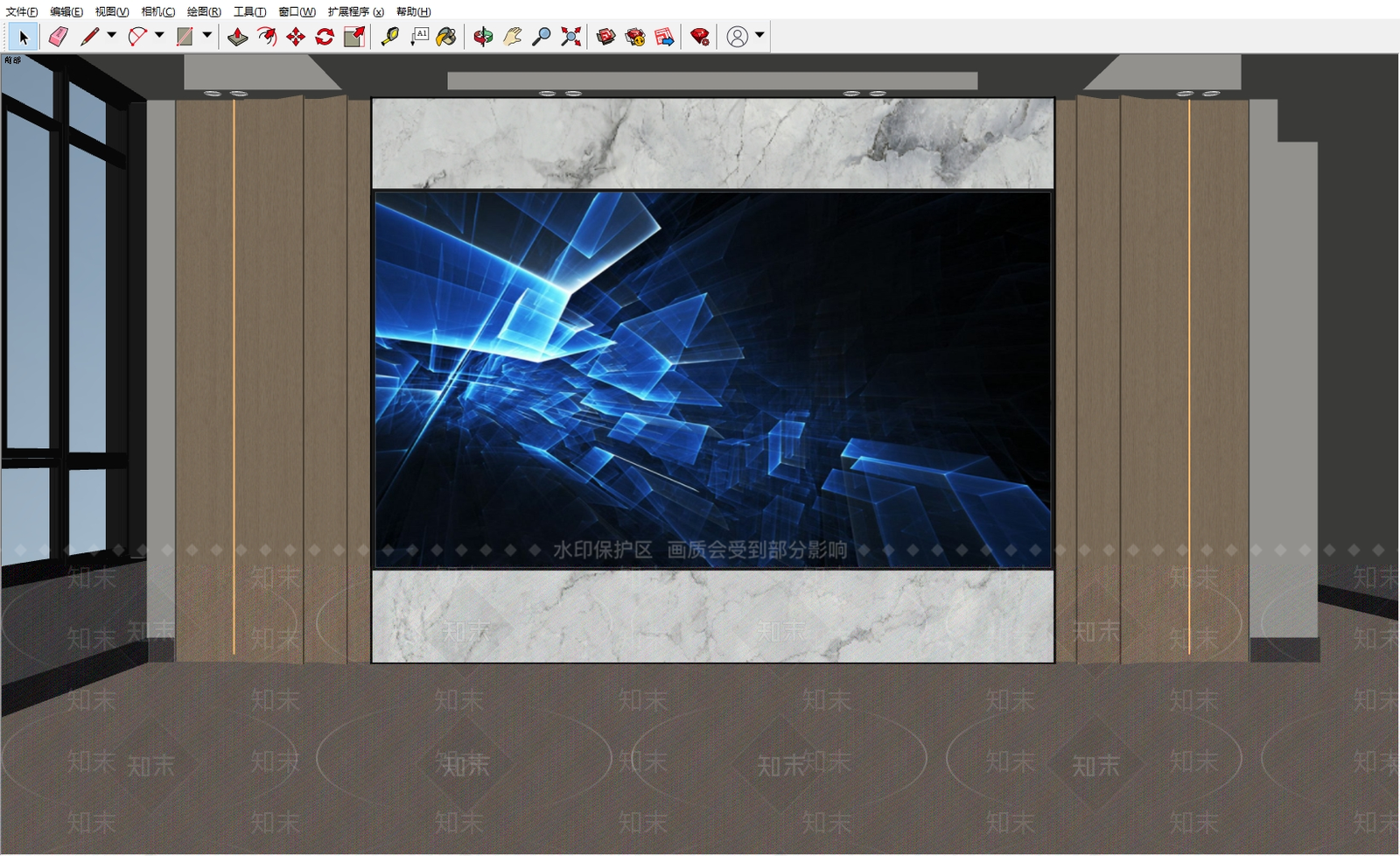Select the Rectangle shape tool
The height and width of the screenshot is (856, 1400).
pyautogui.click(x=185, y=37)
